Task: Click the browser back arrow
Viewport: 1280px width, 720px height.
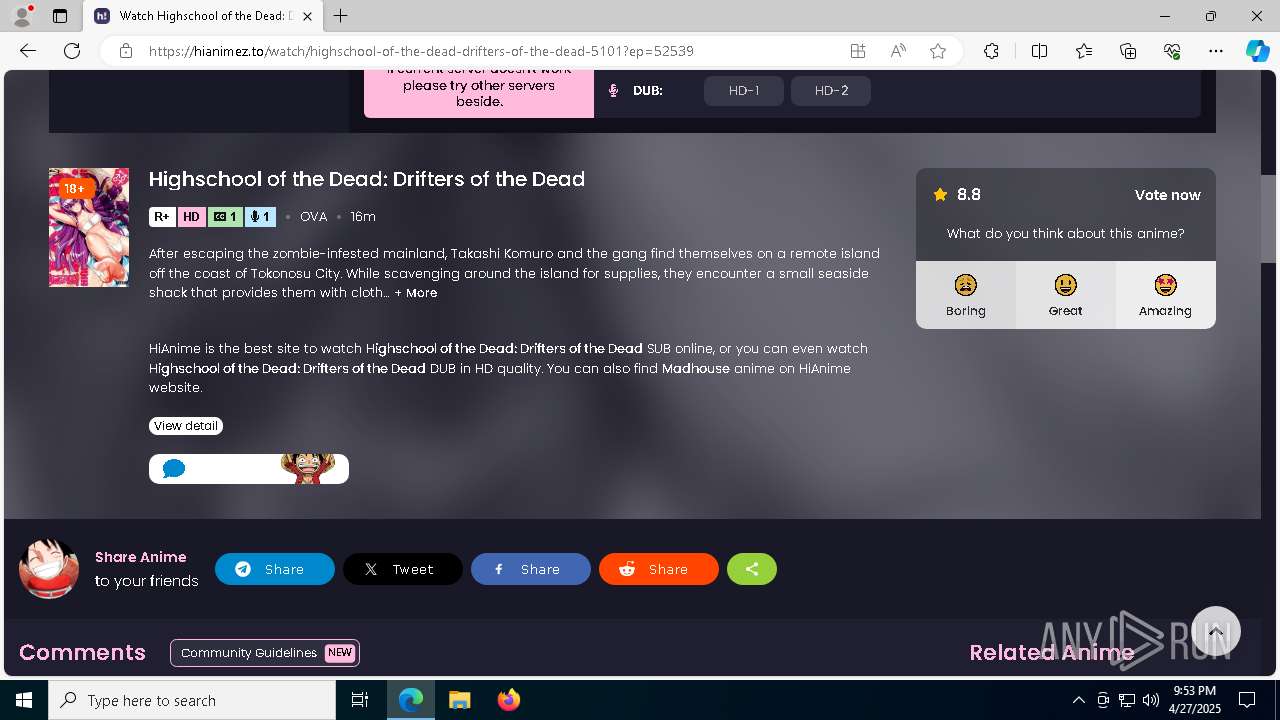Action: pyautogui.click(x=28, y=51)
